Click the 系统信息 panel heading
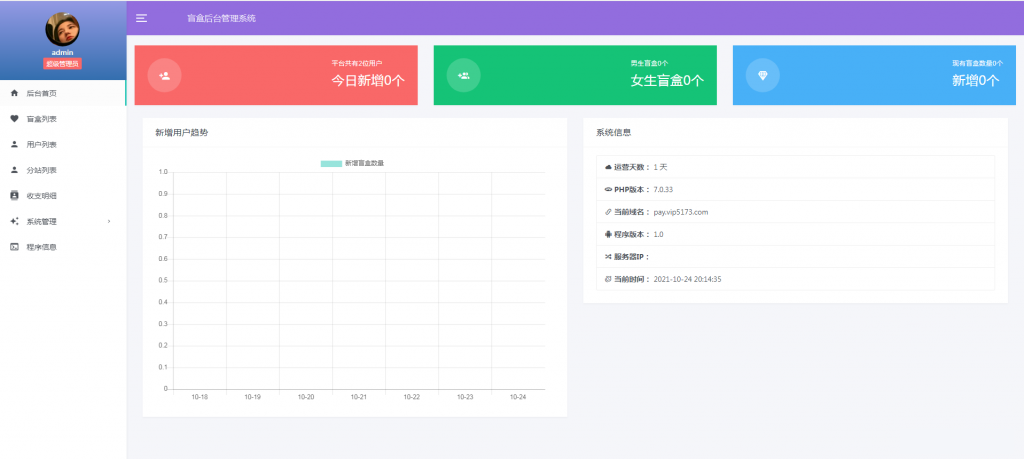 pyautogui.click(x=614, y=133)
